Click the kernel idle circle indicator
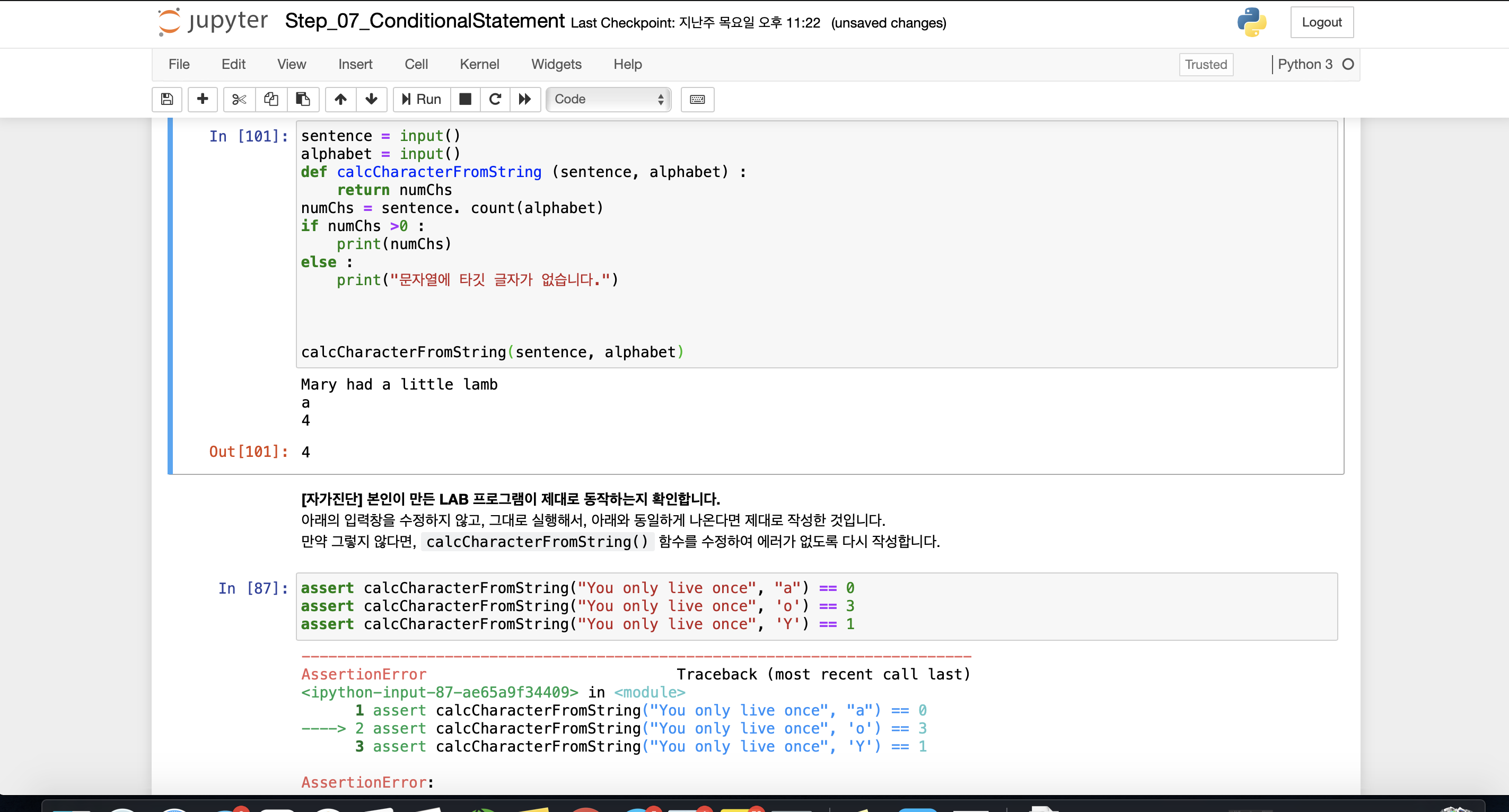 (1347, 64)
